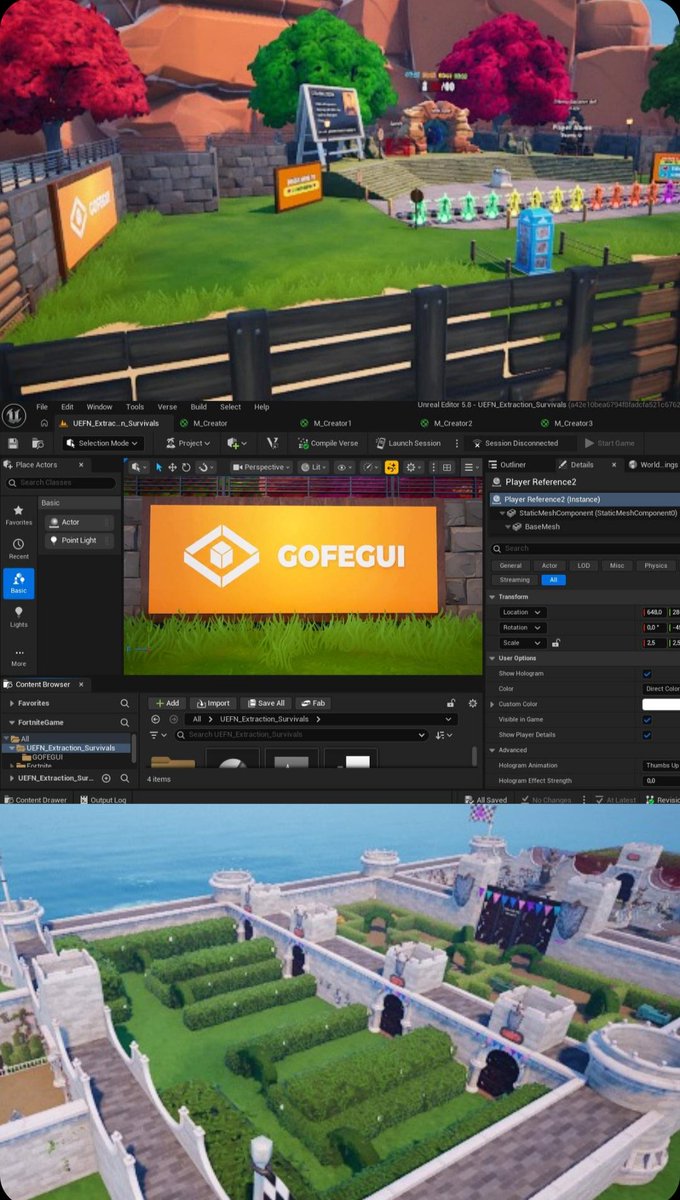
Task: Click the highlighted yellow viewport snapping icon
Action: coord(391,467)
